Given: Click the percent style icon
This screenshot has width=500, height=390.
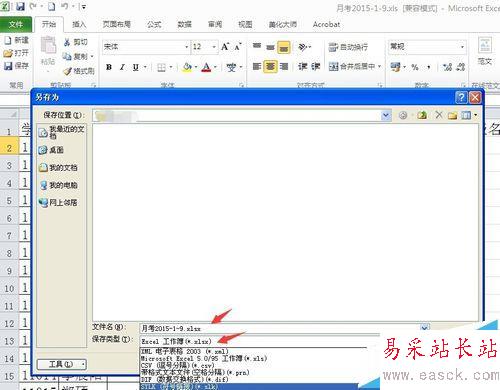Looking at the screenshot, I should coord(415,67).
